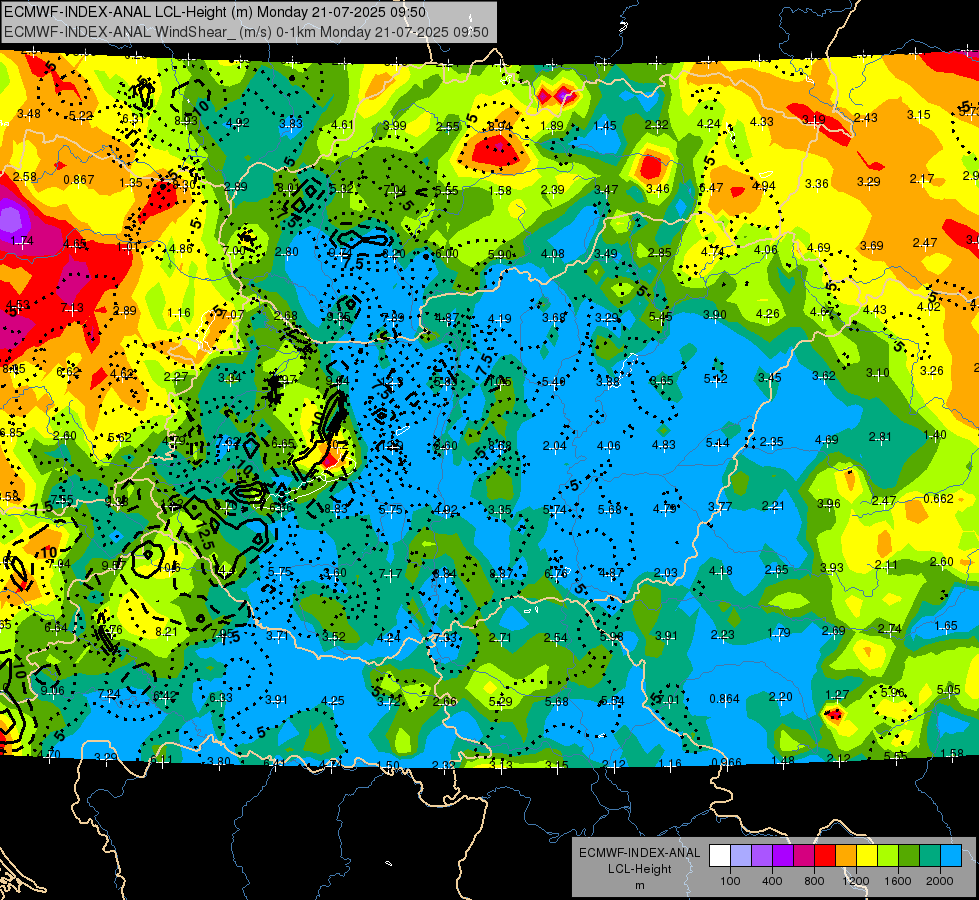Click the 0.966 value at the map bottom
This screenshot has width=979, height=900.
click(727, 763)
